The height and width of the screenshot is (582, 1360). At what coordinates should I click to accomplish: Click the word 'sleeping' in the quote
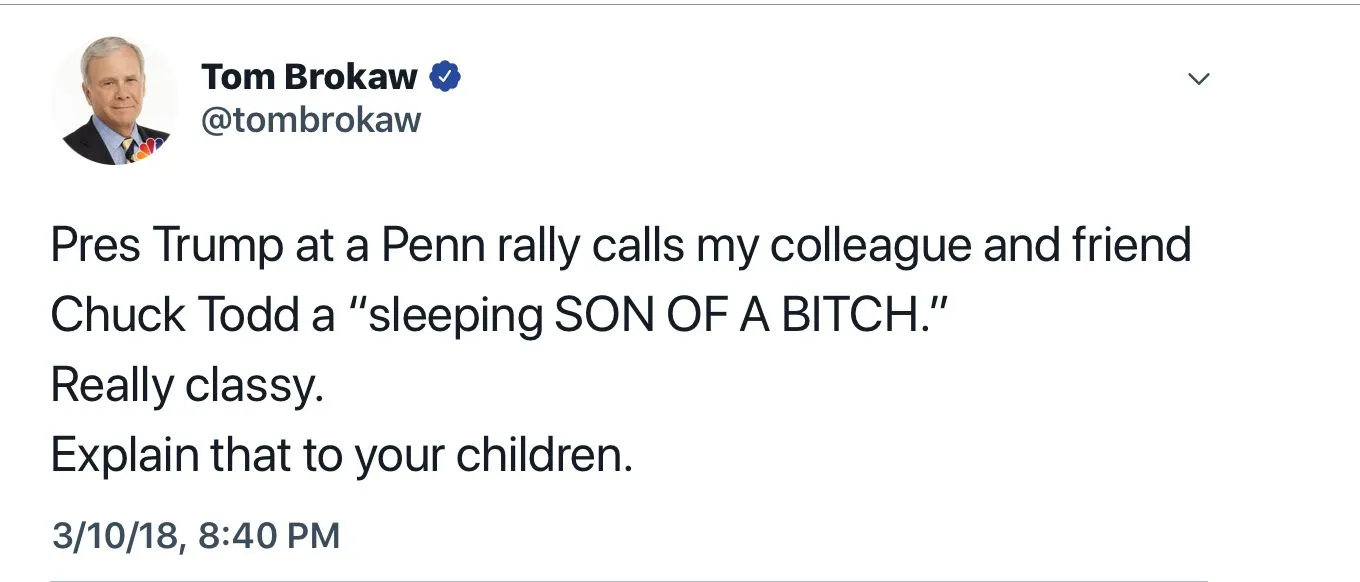[x=452, y=316]
